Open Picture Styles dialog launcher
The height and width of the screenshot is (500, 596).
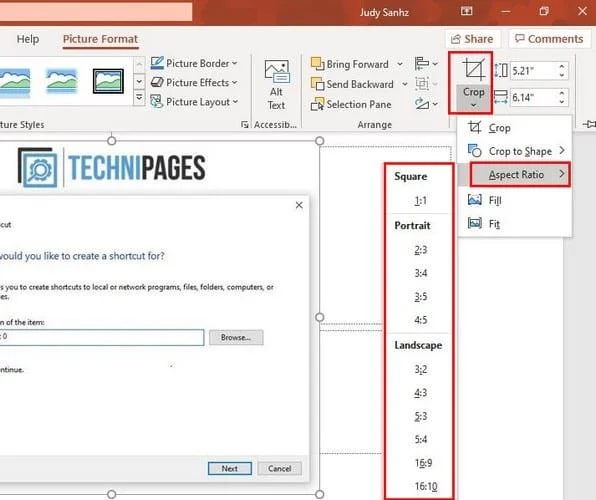click(244, 124)
